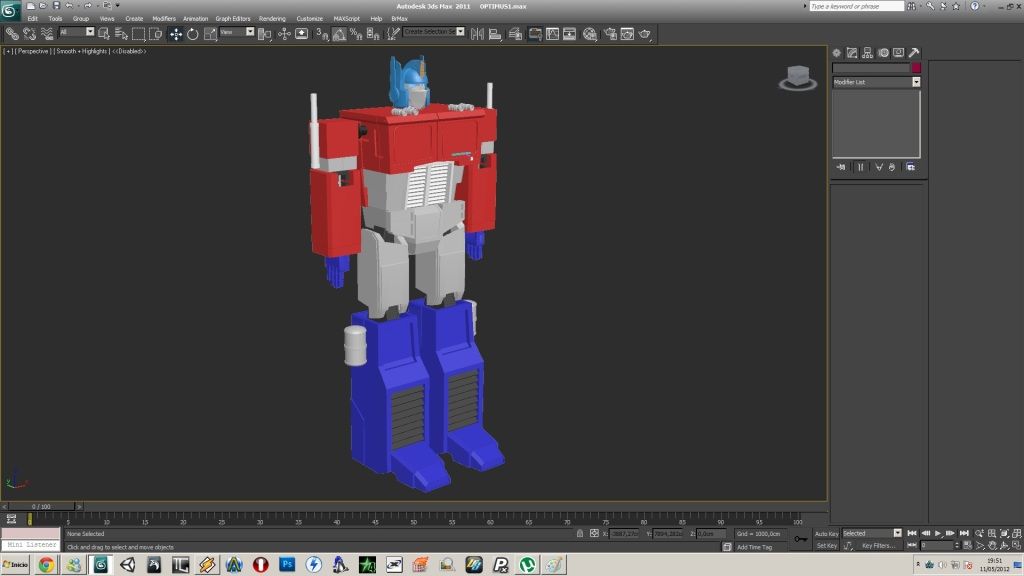This screenshot has width=1024, height=576.
Task: Open Key Filters dialog
Action: coord(878,545)
